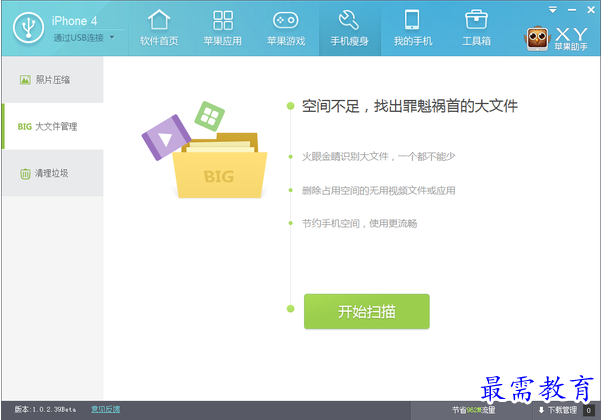
Task: Click the text 节约手机空间，使用更流畅
Action: 359,223
